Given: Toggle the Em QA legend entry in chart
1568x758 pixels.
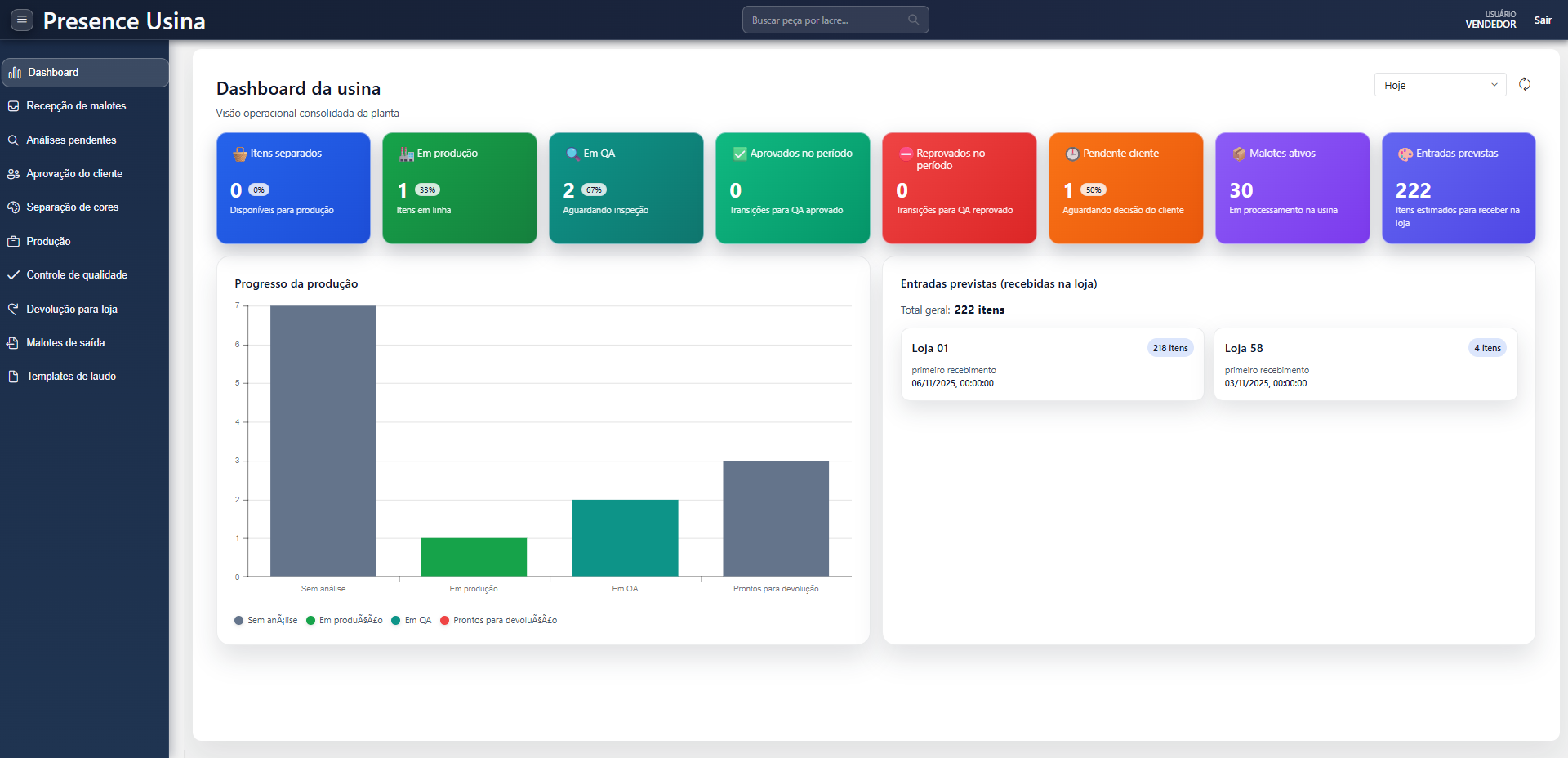Looking at the screenshot, I should point(412,620).
